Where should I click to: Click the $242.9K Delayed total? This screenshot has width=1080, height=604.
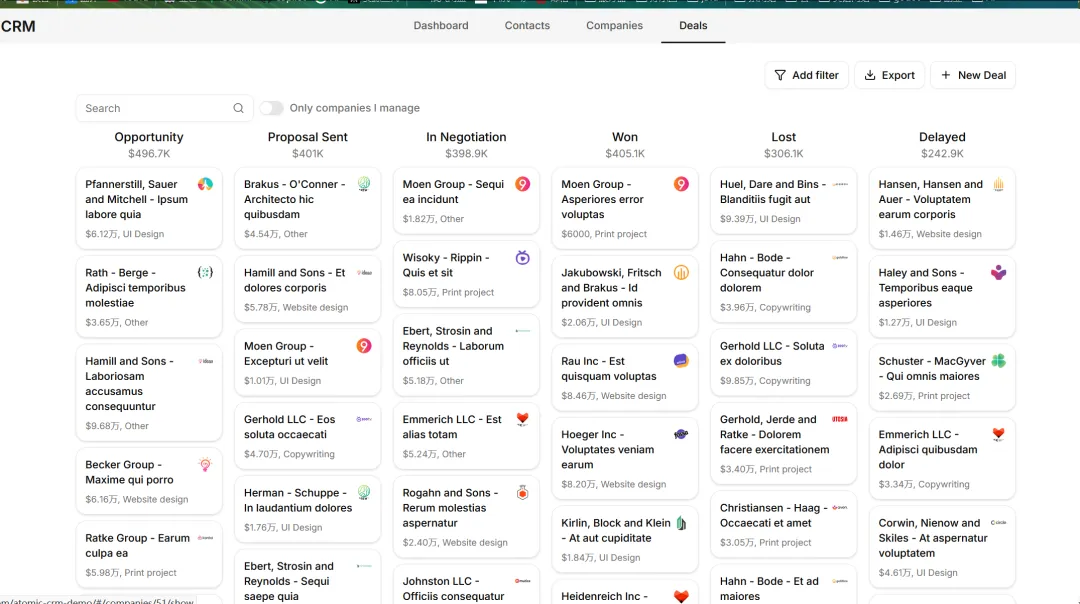click(x=942, y=154)
